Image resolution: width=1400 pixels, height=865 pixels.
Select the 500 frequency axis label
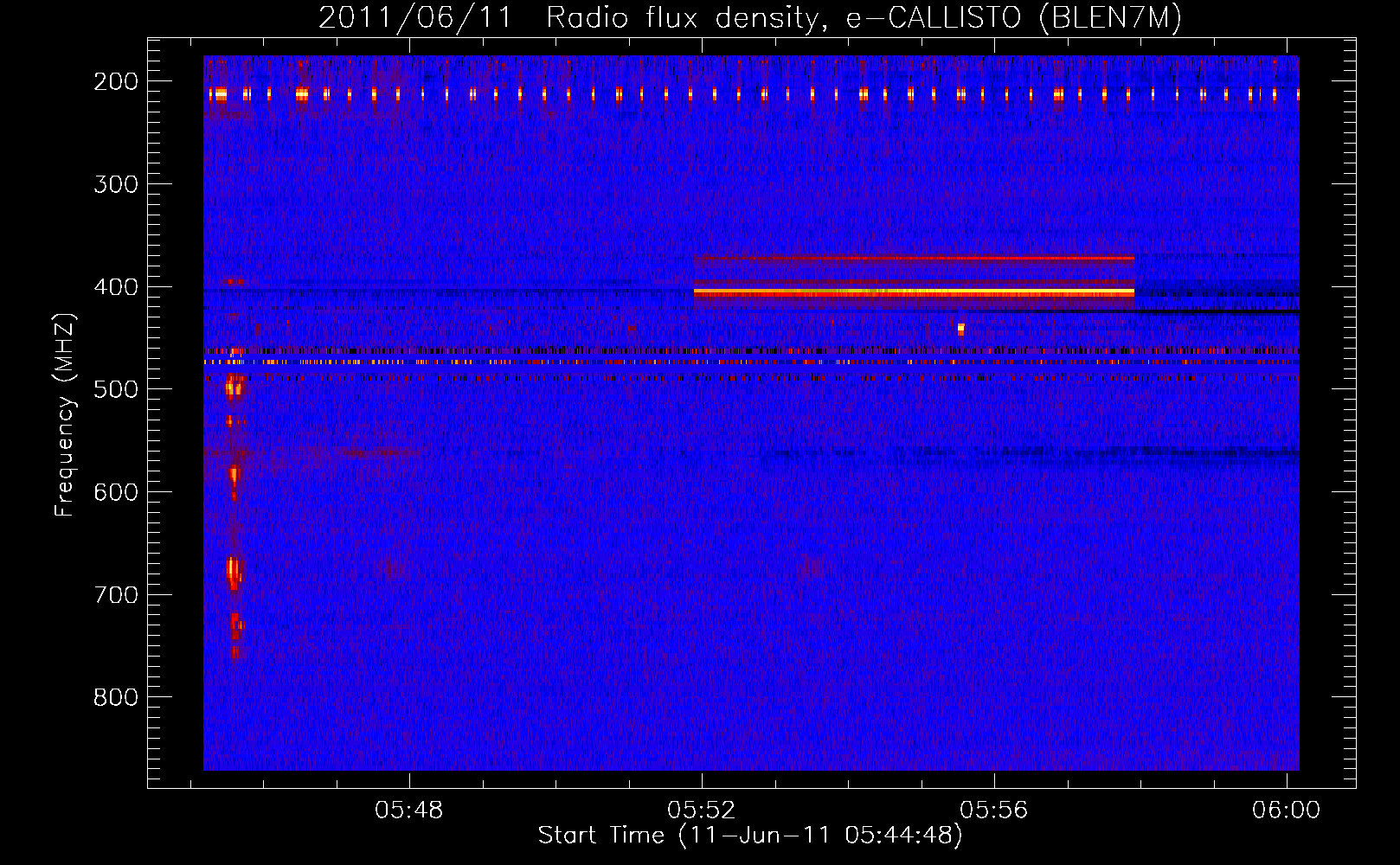coord(116,389)
